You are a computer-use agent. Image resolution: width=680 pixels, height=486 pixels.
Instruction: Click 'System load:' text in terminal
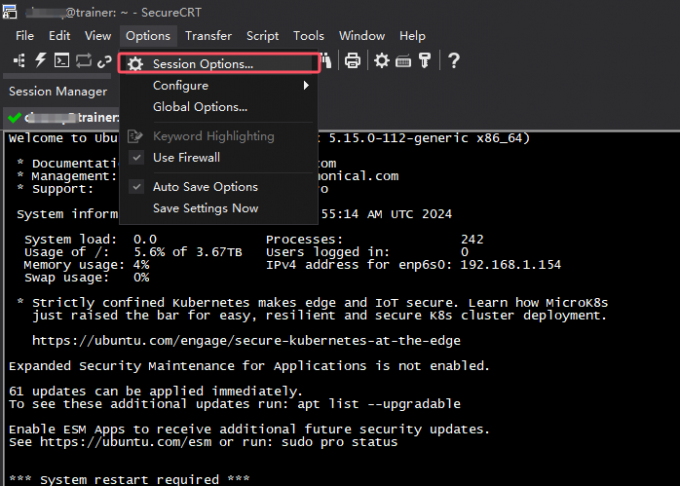(71, 239)
